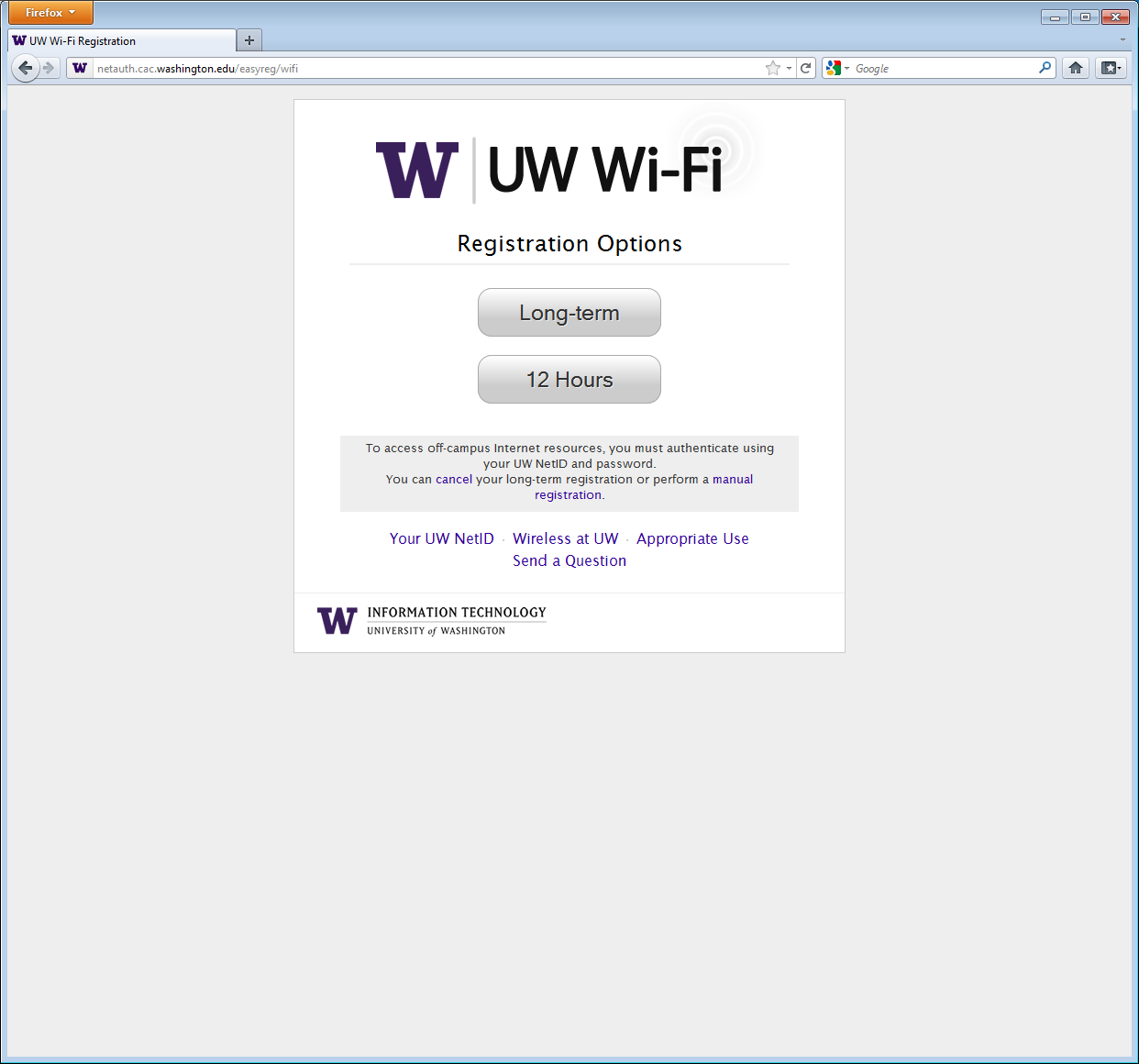The height and width of the screenshot is (1064, 1139).
Task: Choose the 12 Hours registration button
Action: click(569, 380)
